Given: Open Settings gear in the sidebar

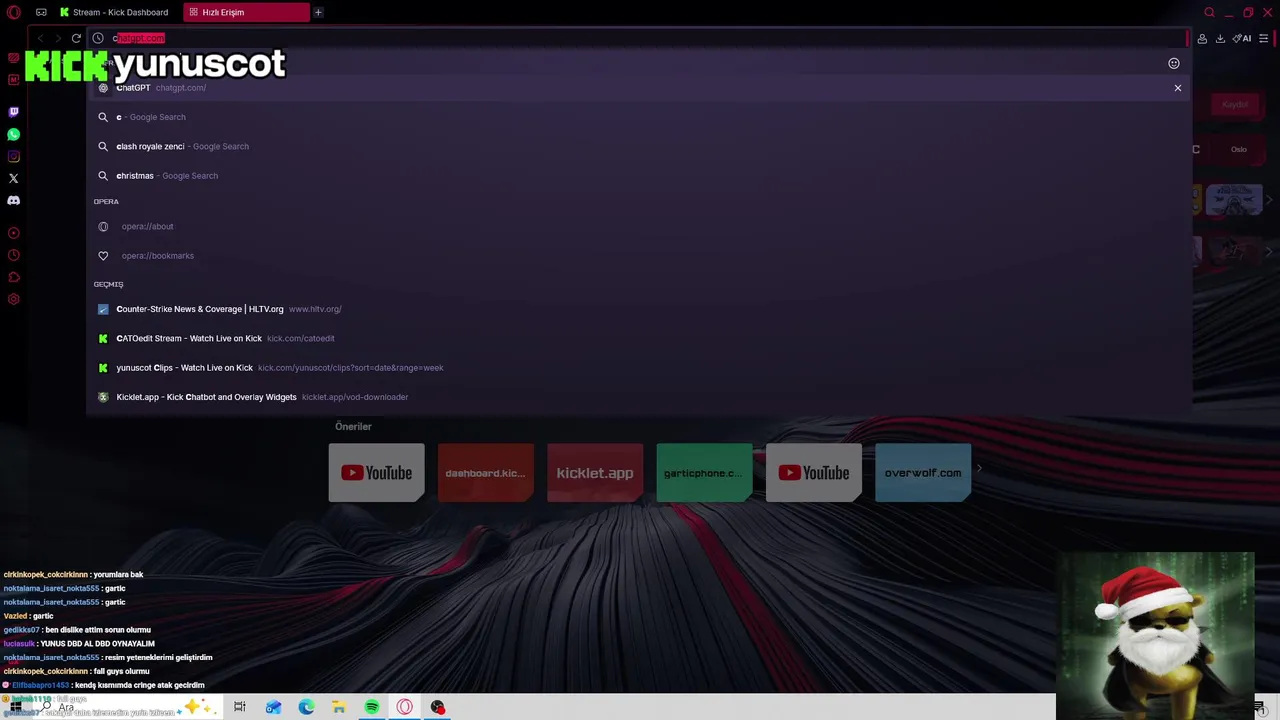Looking at the screenshot, I should pyautogui.click(x=13, y=299).
